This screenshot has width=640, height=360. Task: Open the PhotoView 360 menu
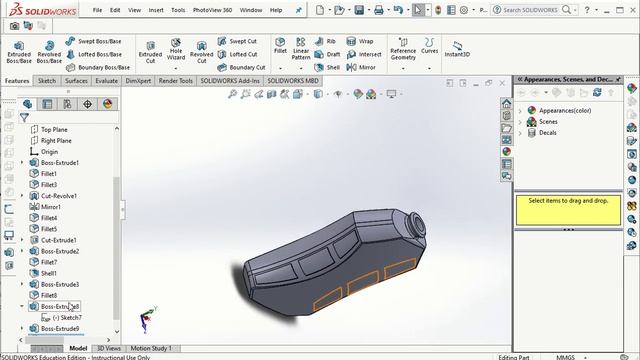coord(212,10)
